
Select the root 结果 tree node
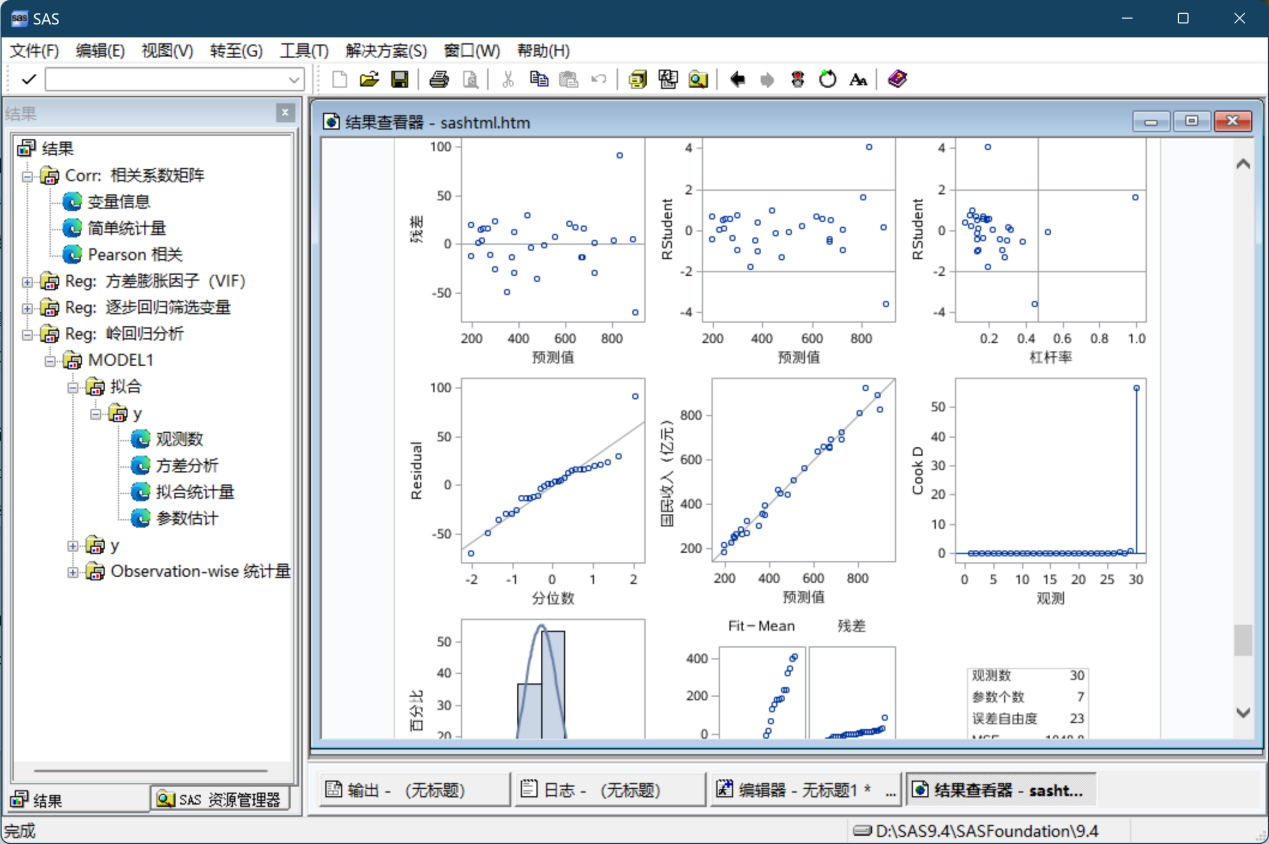click(x=58, y=149)
